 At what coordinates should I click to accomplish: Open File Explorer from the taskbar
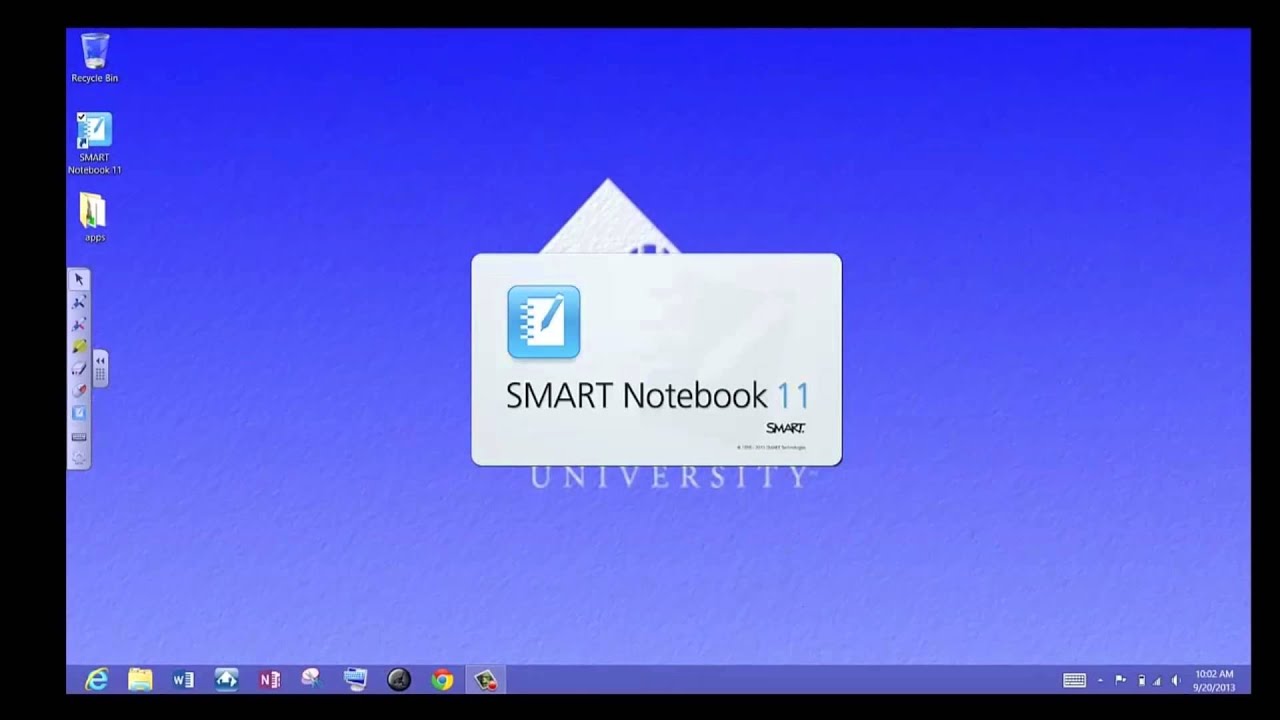point(140,680)
